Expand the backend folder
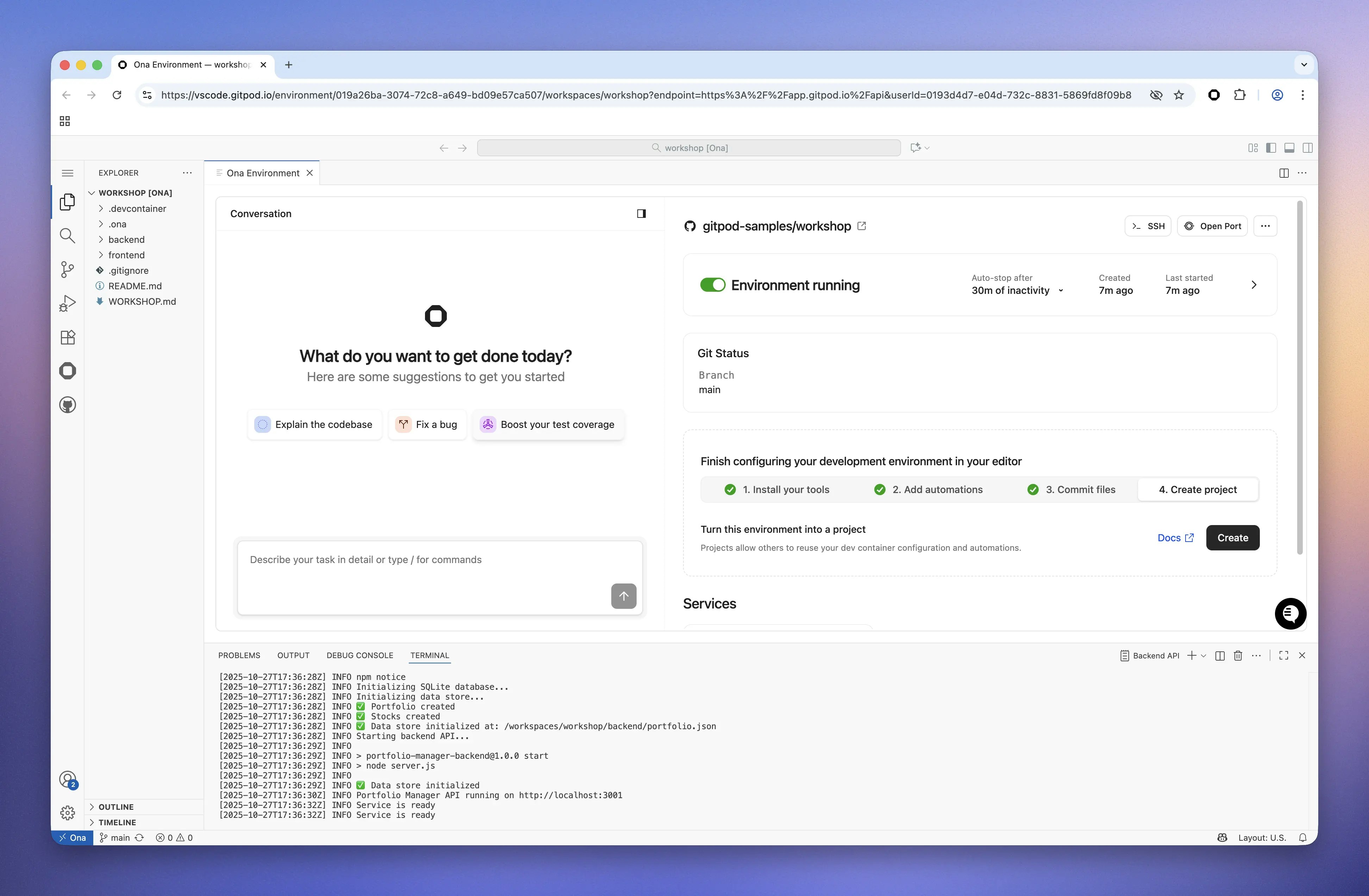The image size is (1369, 896). point(126,239)
